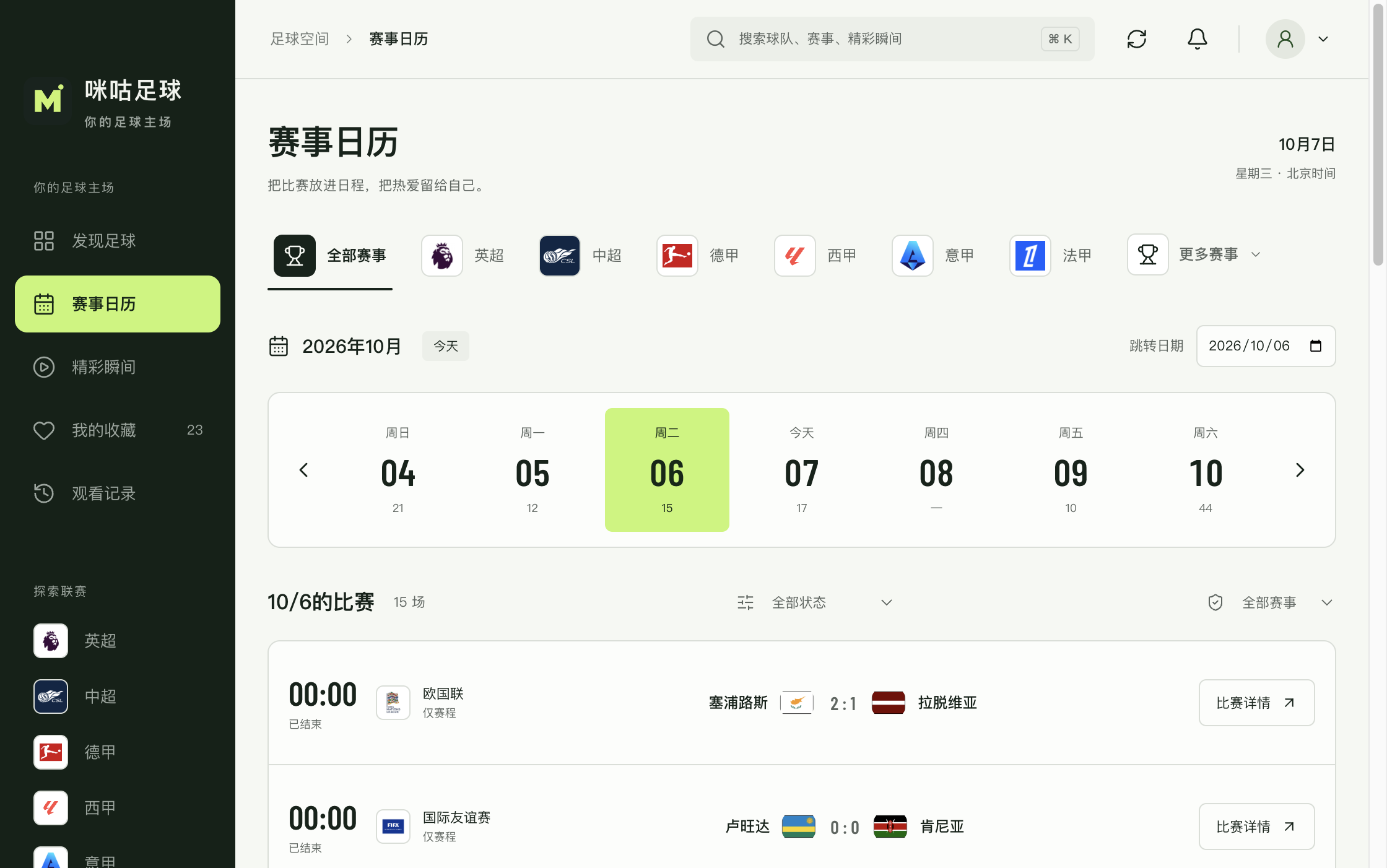Select Sunday 04 in the week strip

[x=398, y=470]
